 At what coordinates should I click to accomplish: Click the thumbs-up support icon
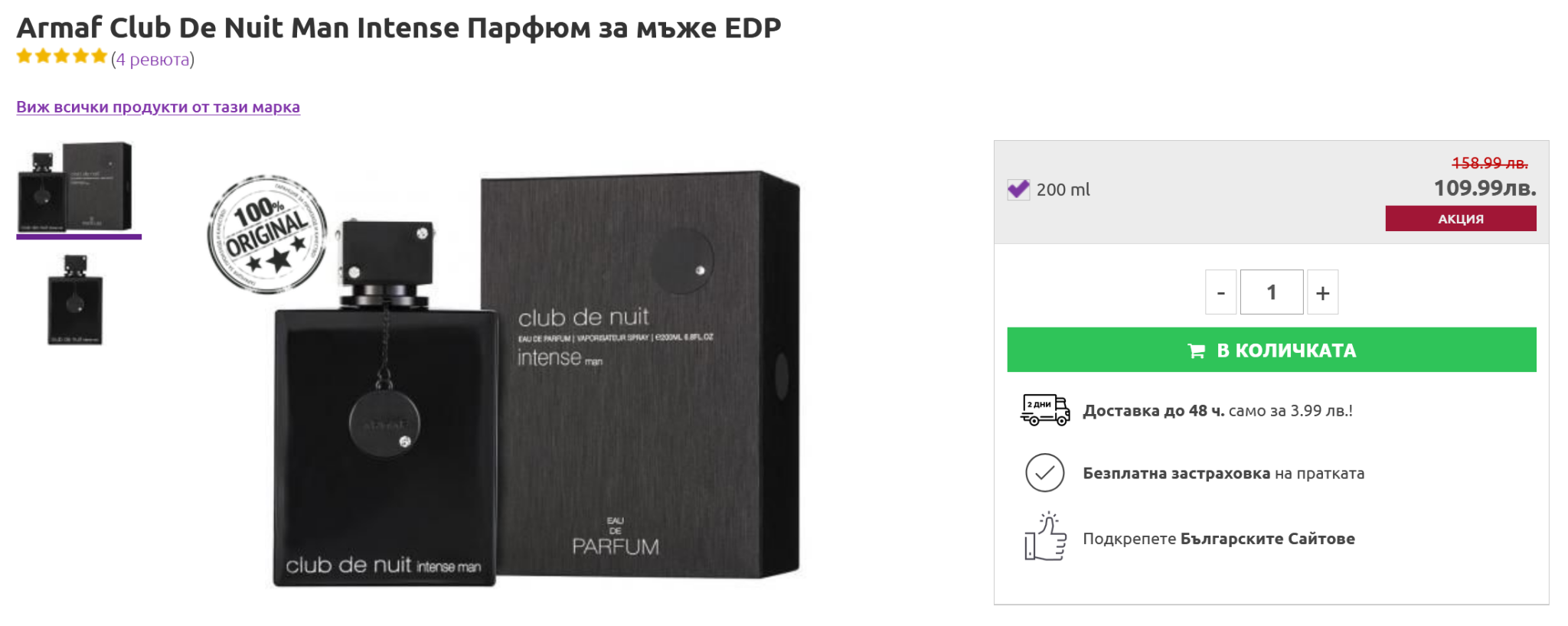point(1045,537)
